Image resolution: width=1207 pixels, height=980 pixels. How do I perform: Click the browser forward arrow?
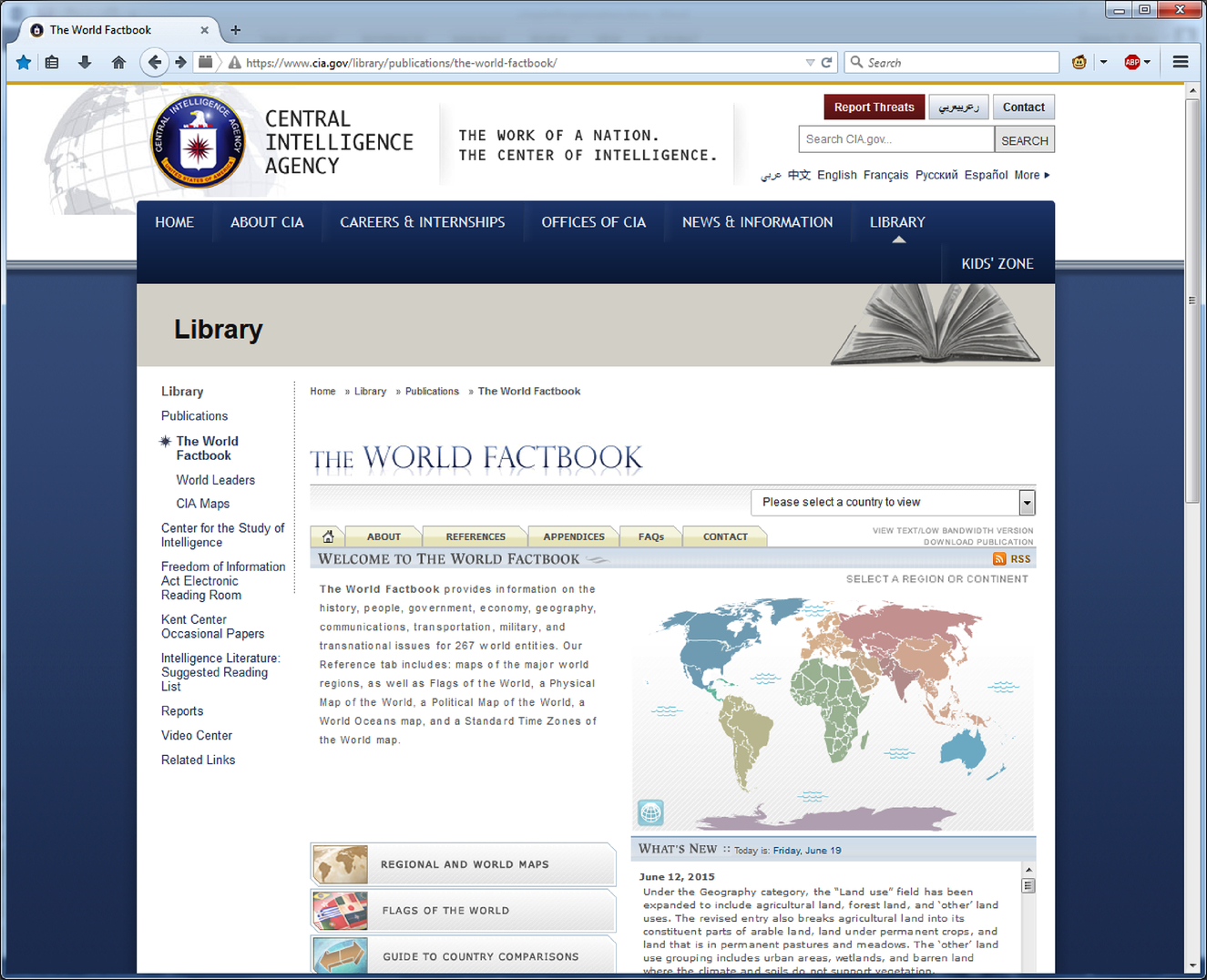click(180, 62)
